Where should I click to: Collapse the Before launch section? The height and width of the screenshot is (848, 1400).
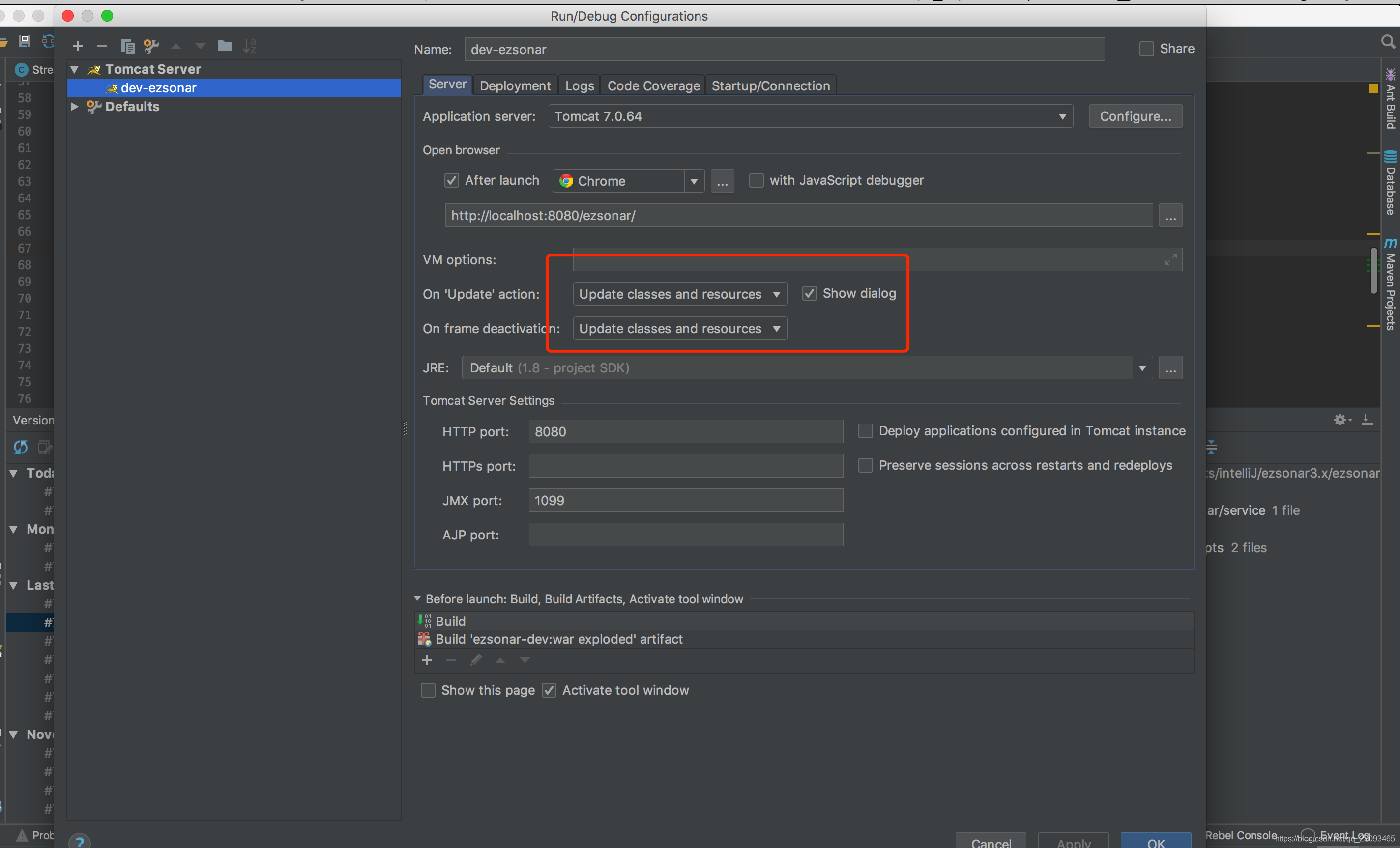tap(418, 598)
